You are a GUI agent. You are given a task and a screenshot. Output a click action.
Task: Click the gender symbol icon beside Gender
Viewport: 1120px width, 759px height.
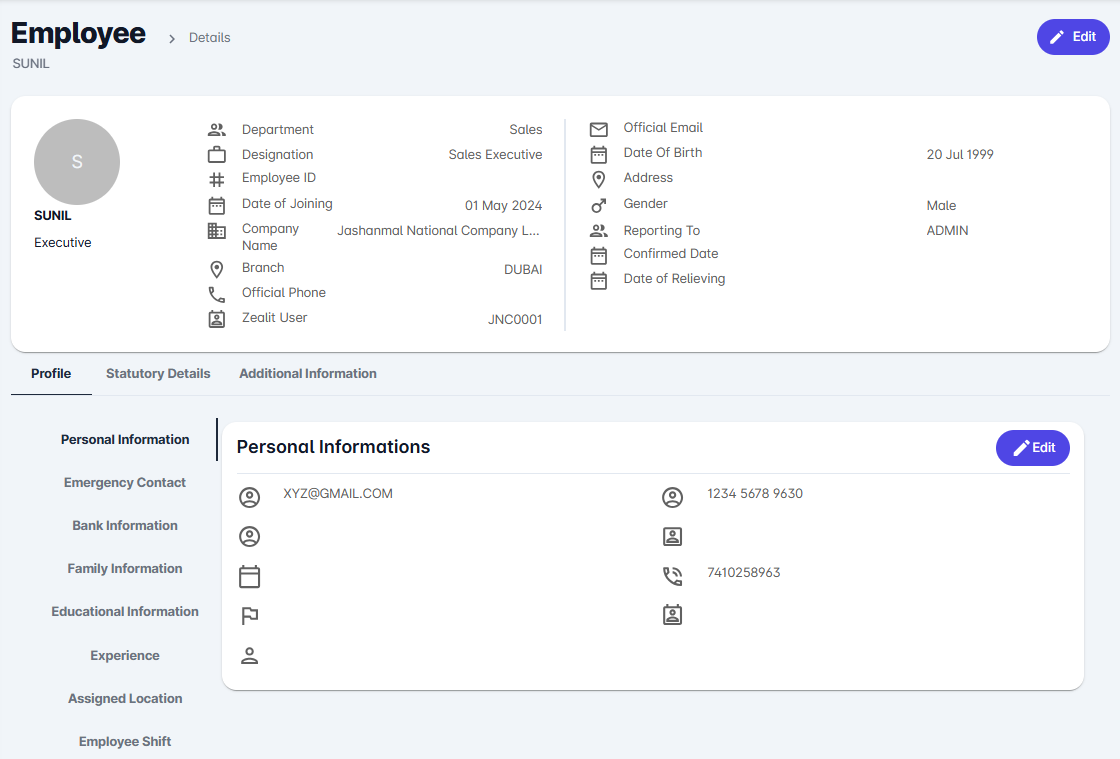tap(598, 205)
